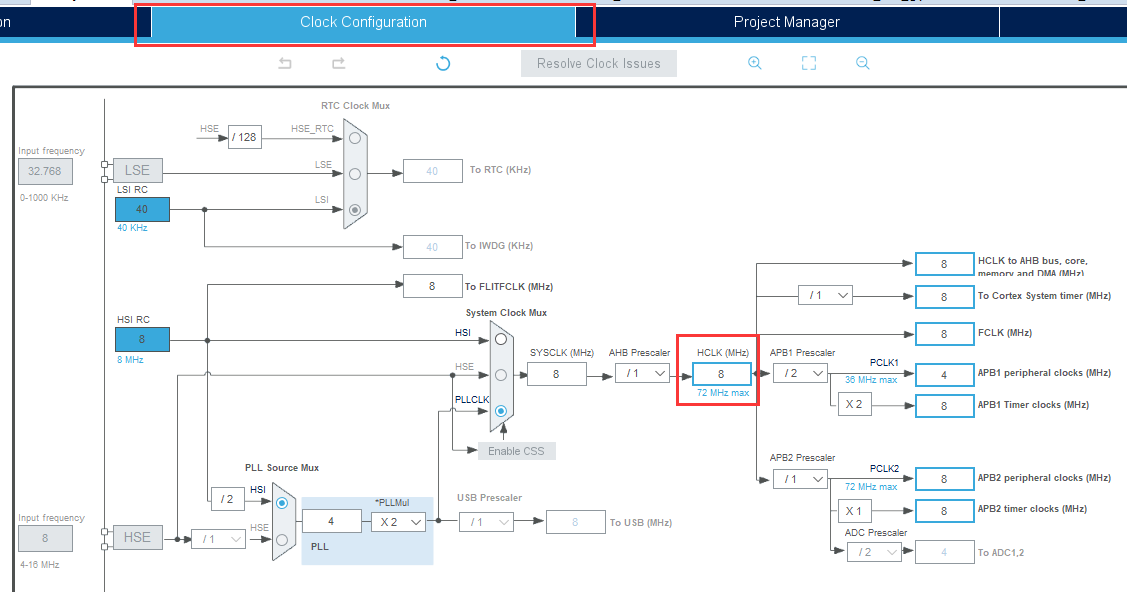1127x592 pixels.
Task: Click the HCLK (MHz) input field
Action: [722, 374]
